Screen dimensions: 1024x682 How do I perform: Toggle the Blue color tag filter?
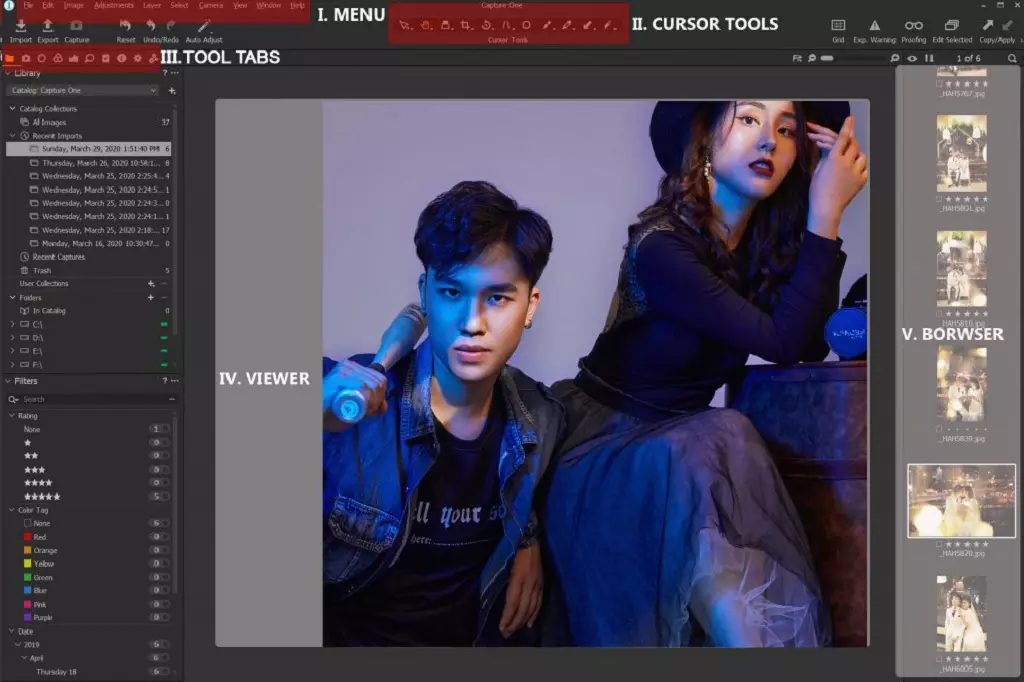tap(159, 591)
